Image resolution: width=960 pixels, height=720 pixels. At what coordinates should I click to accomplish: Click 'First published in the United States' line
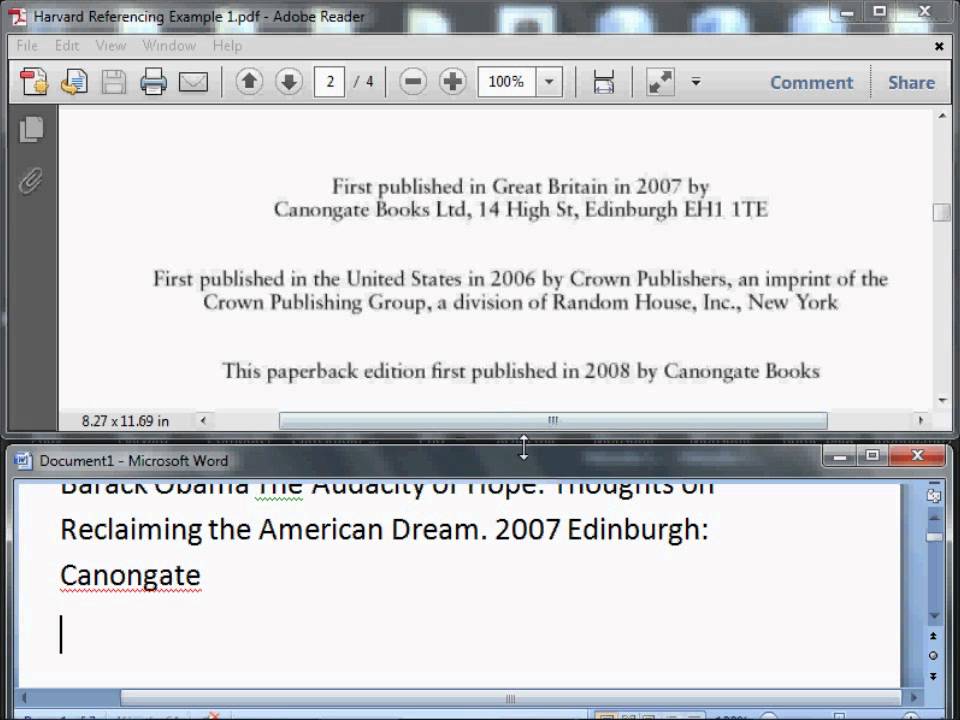(x=520, y=279)
